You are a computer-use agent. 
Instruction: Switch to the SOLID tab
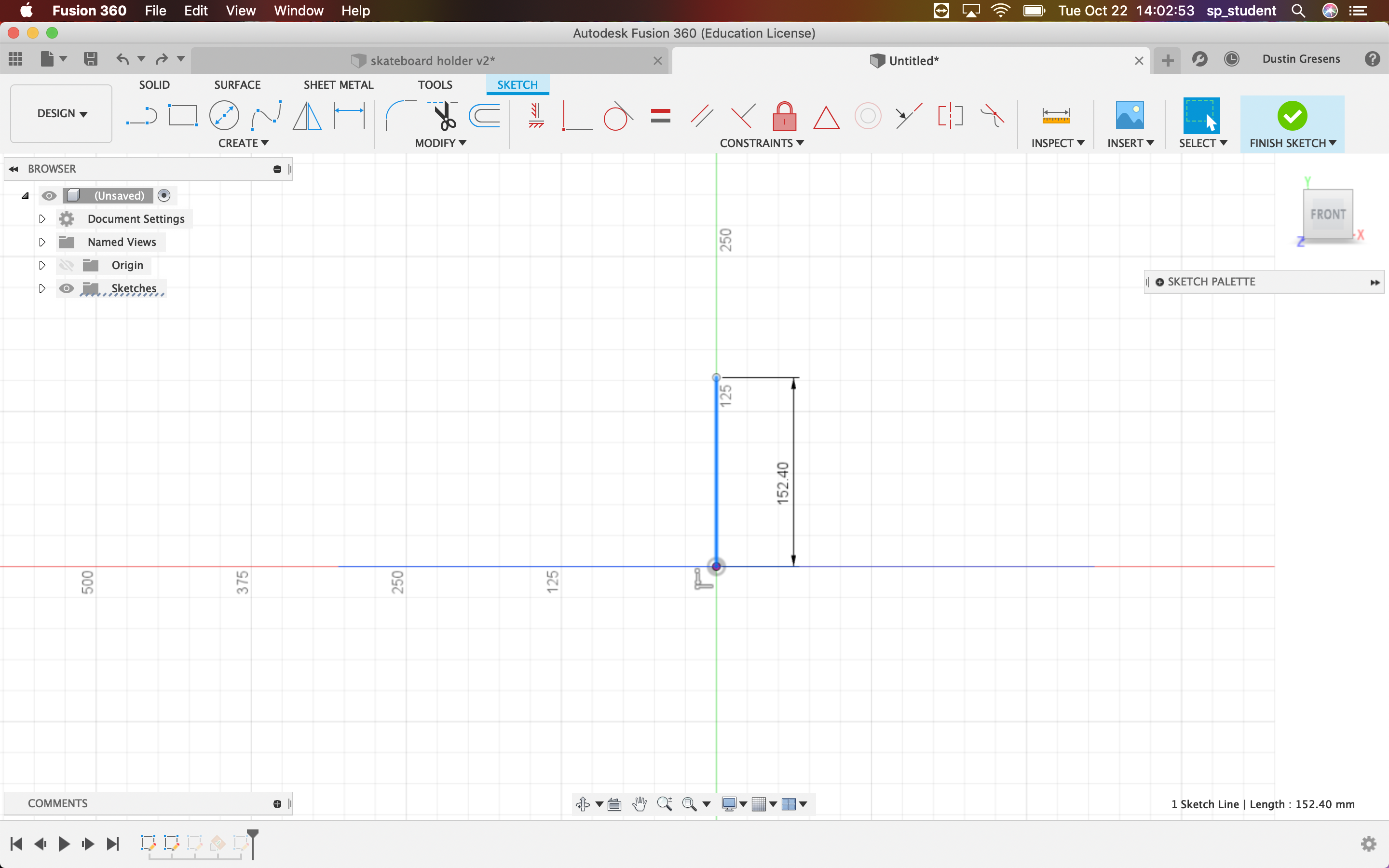154,84
